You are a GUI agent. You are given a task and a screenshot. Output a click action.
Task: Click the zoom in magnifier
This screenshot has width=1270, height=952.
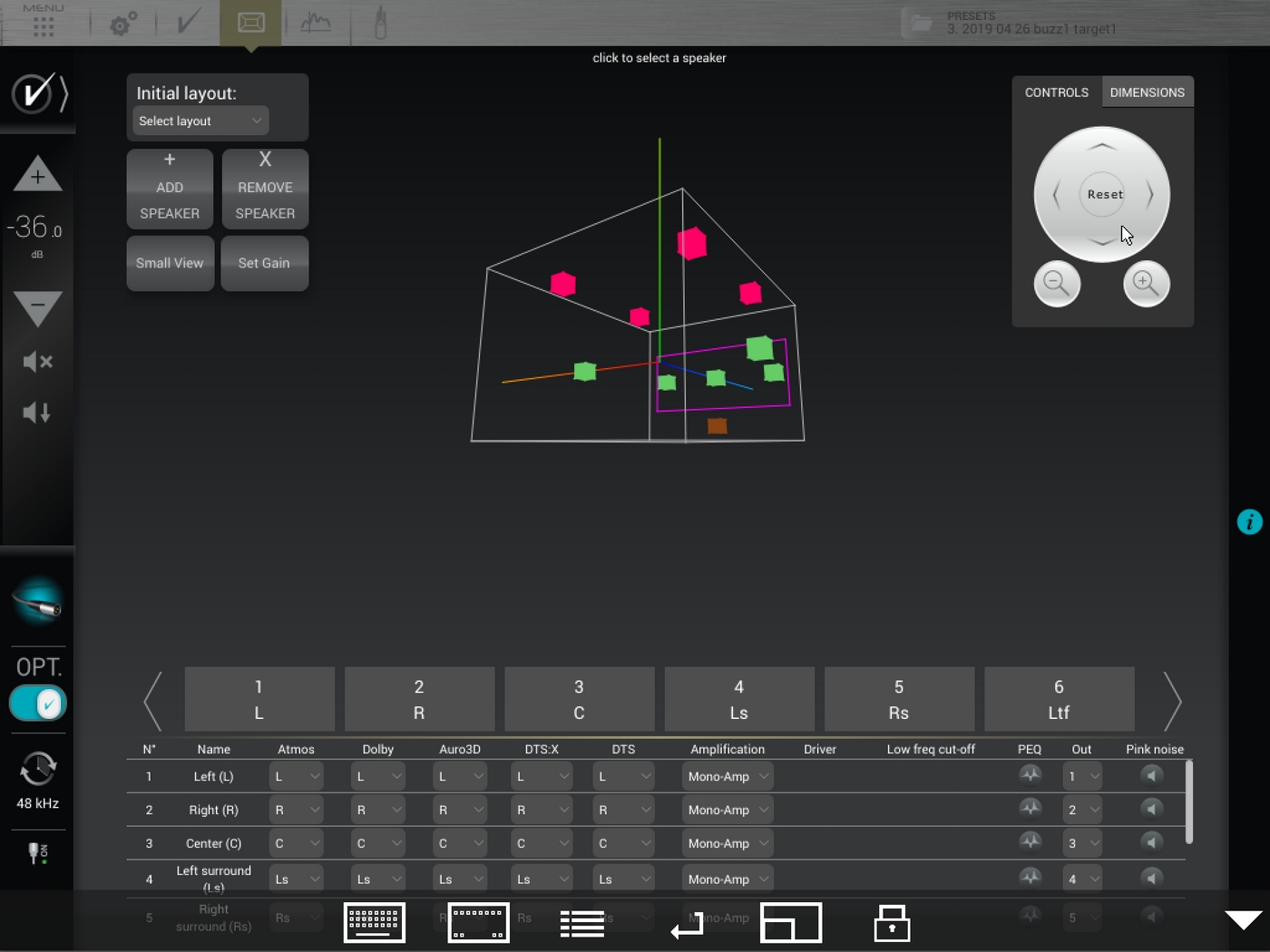tap(1146, 284)
